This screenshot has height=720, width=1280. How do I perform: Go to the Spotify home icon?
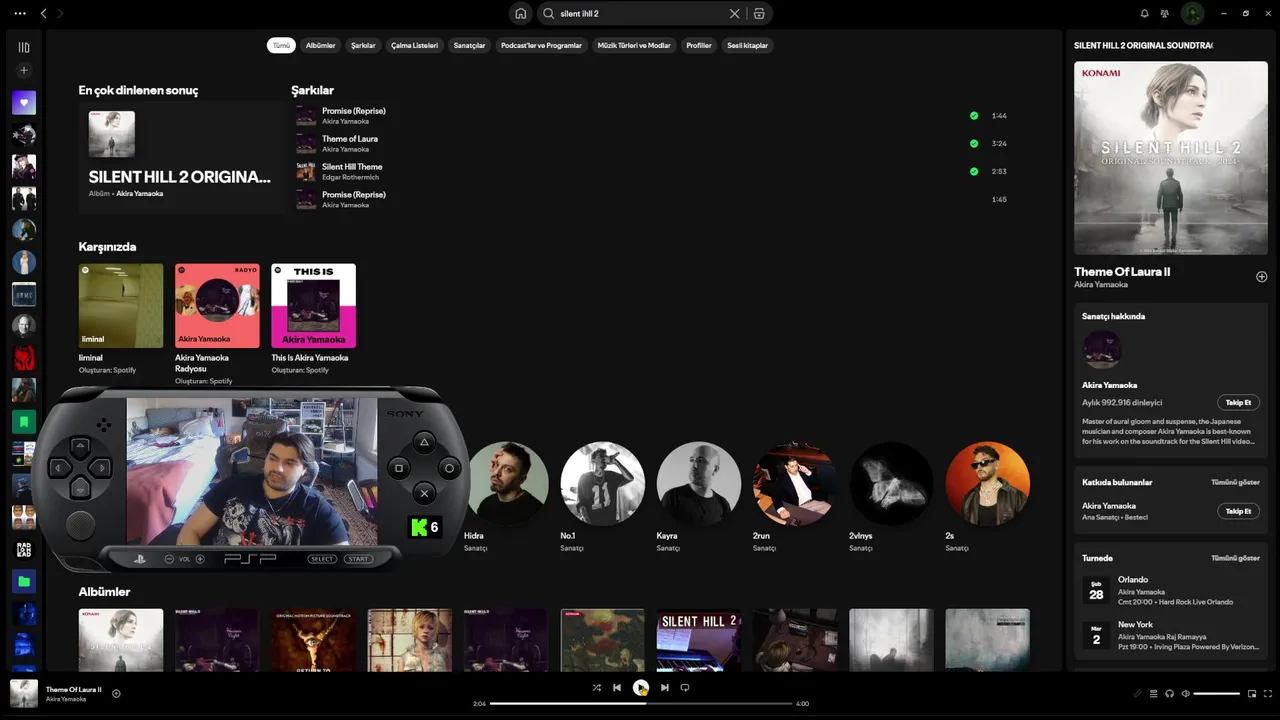(520, 14)
